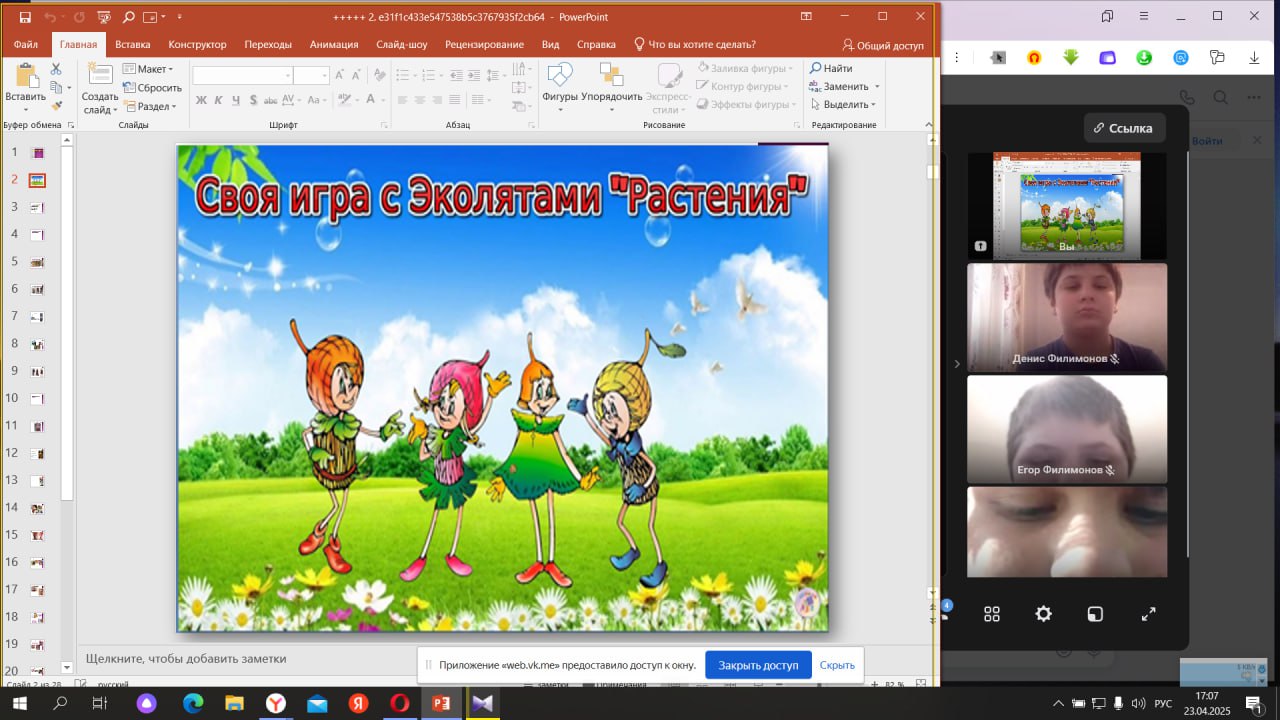Toggle underline (Ч) formatting

click(236, 100)
